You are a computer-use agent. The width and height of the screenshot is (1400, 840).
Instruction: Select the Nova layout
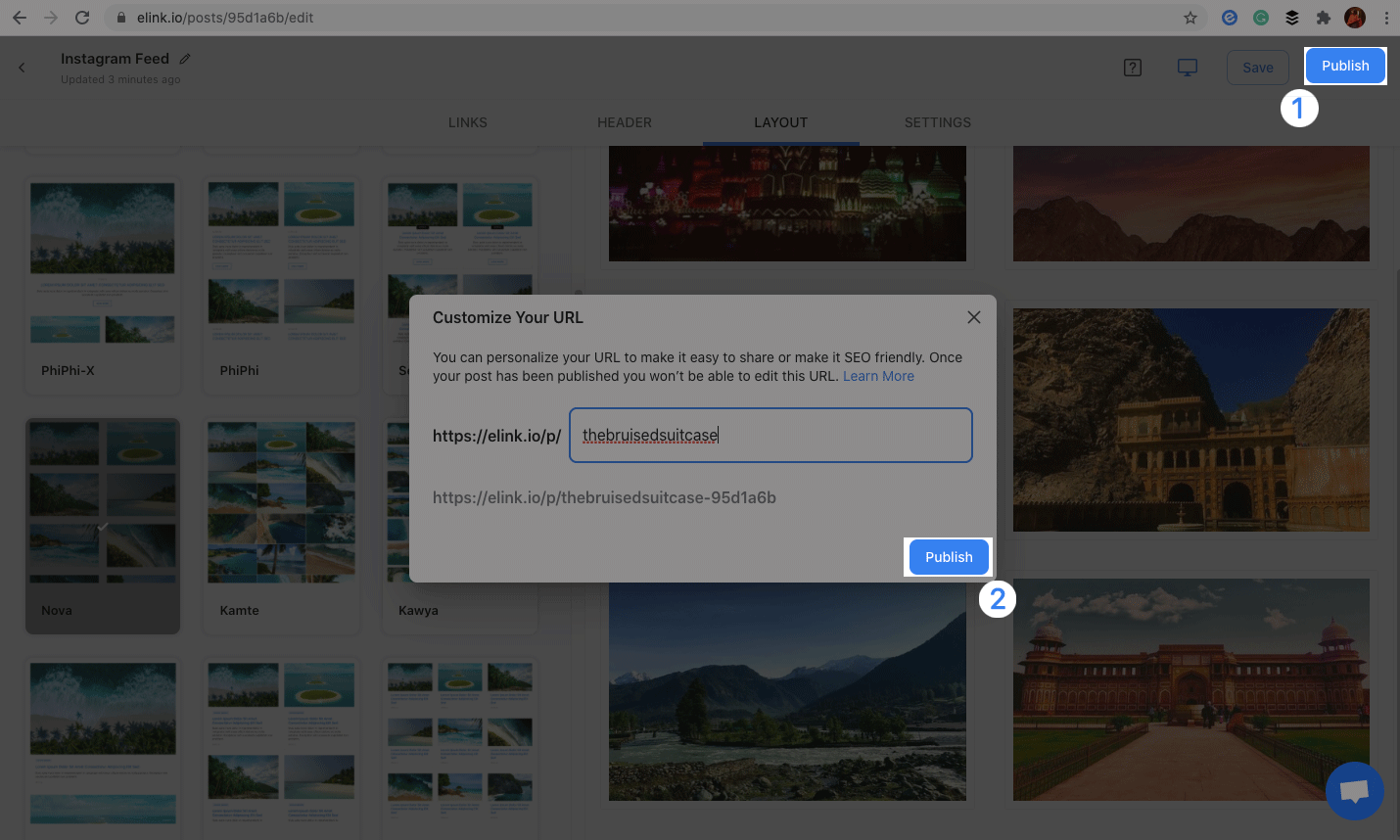click(103, 526)
